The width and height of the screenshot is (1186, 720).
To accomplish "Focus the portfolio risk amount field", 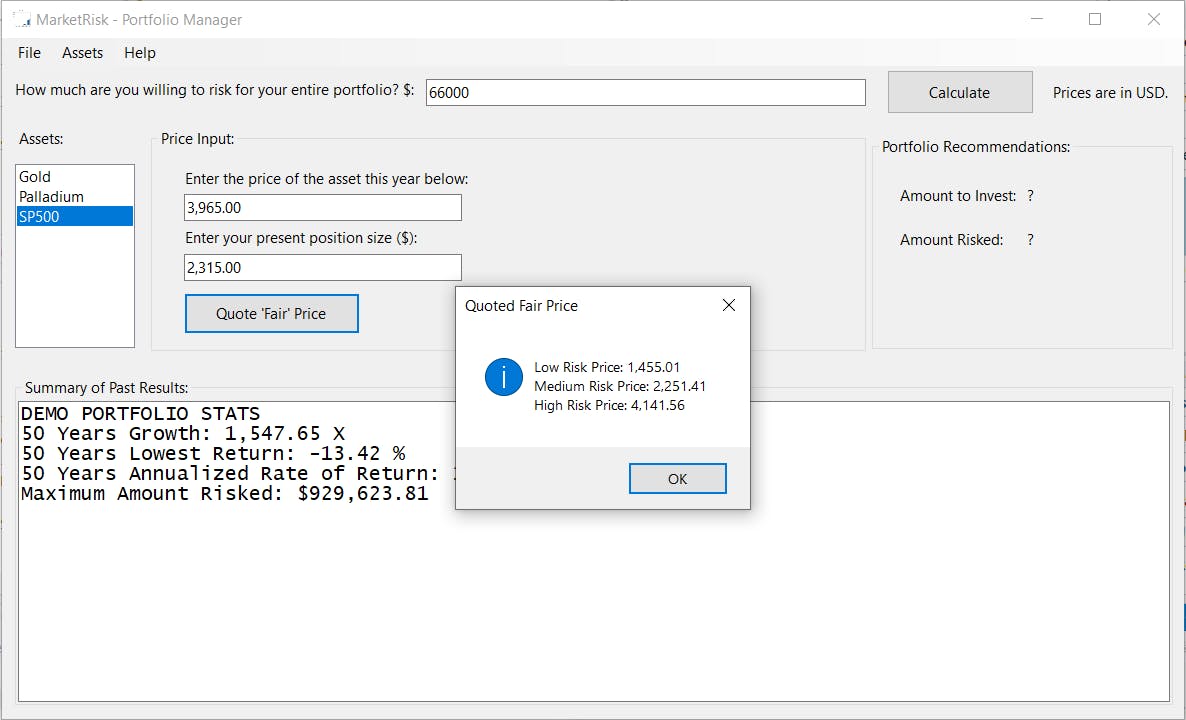I will pyautogui.click(x=646, y=92).
